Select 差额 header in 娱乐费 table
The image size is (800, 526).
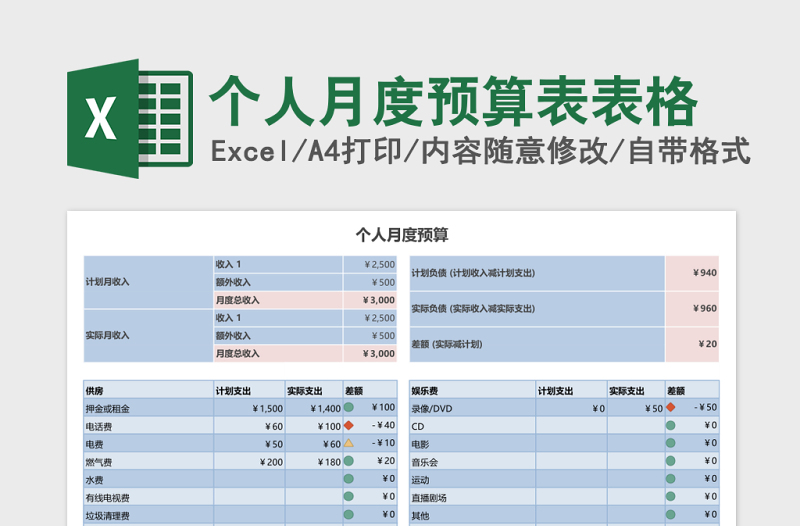click(x=692, y=390)
